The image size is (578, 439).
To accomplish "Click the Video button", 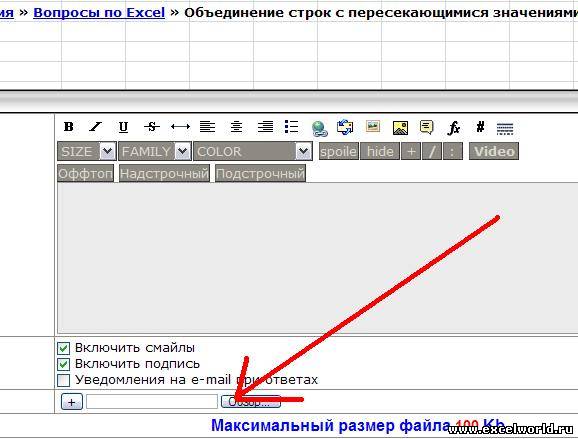I will pyautogui.click(x=494, y=151).
